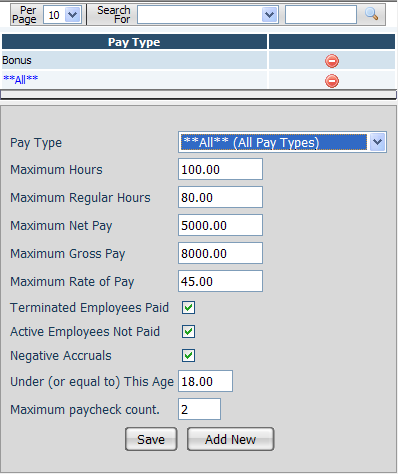
Task: Click the search text input field
Action: coord(321,15)
